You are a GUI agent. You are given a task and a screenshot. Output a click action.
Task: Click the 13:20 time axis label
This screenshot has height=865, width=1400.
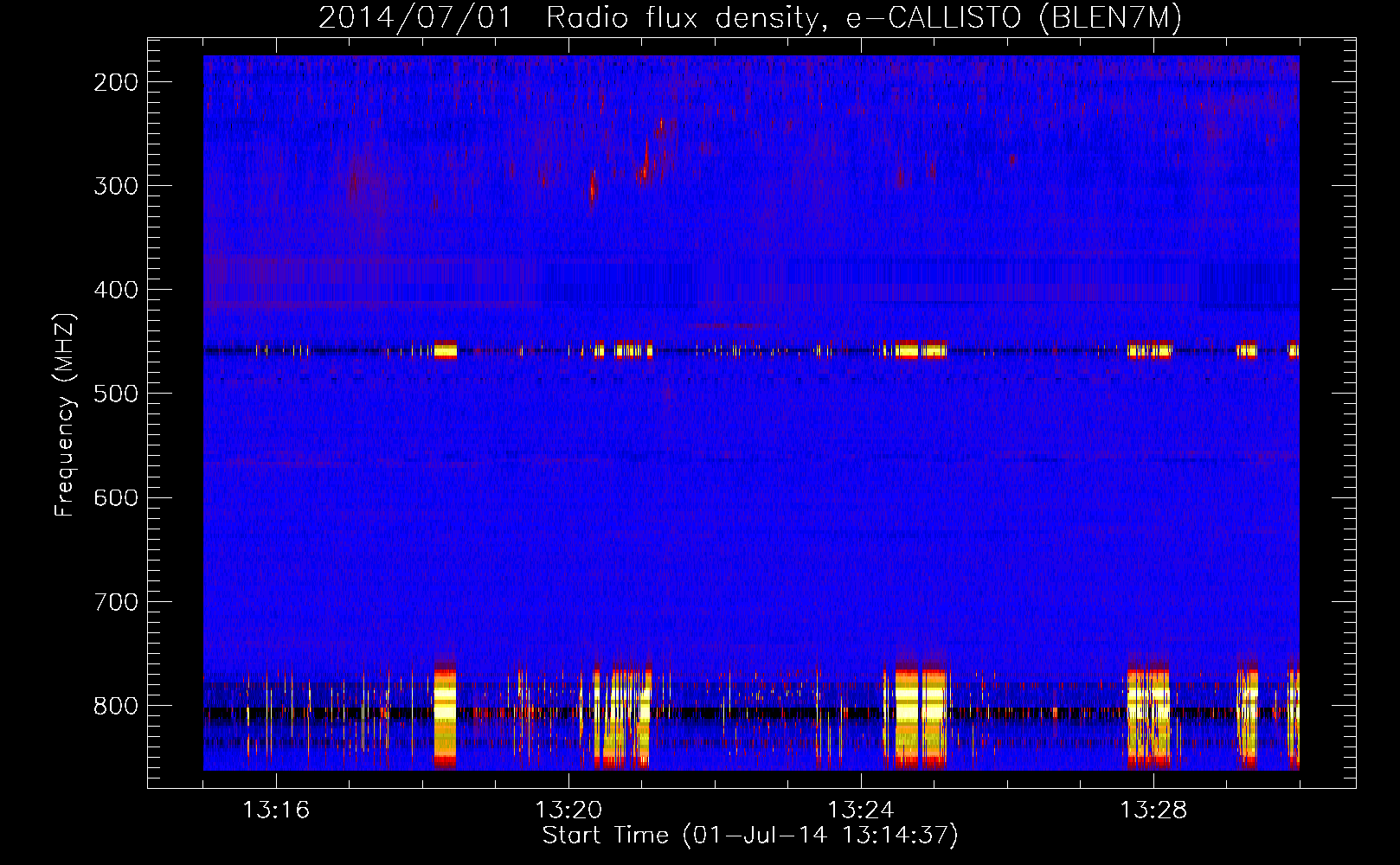tap(568, 810)
